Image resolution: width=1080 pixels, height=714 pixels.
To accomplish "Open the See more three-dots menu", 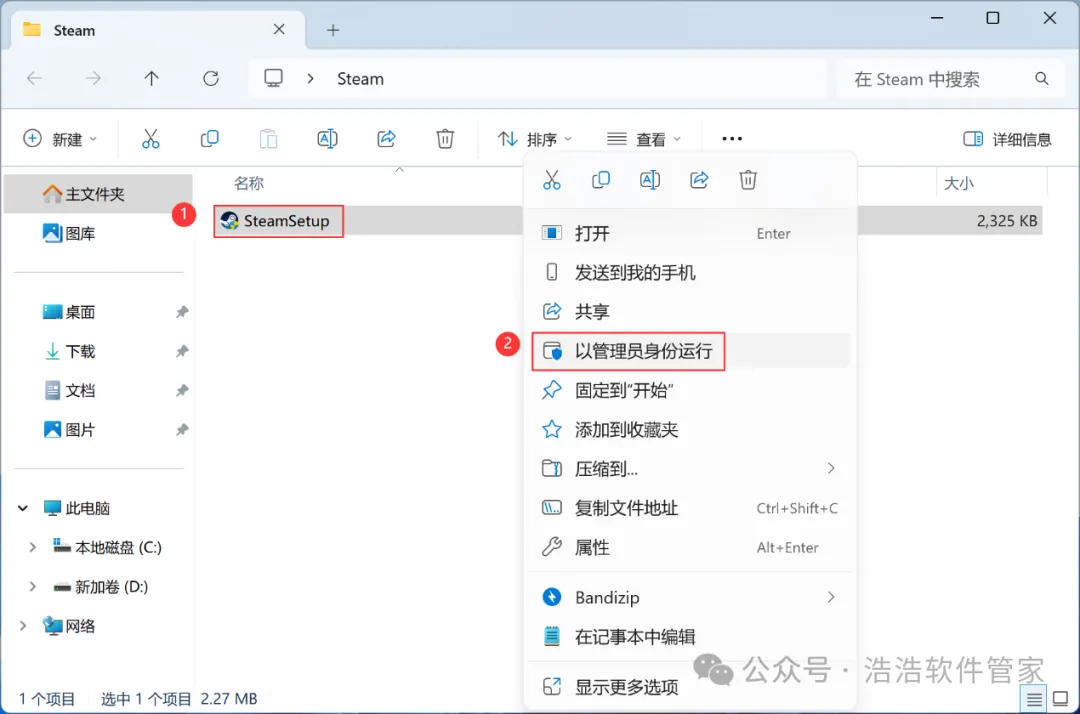I will [x=732, y=138].
